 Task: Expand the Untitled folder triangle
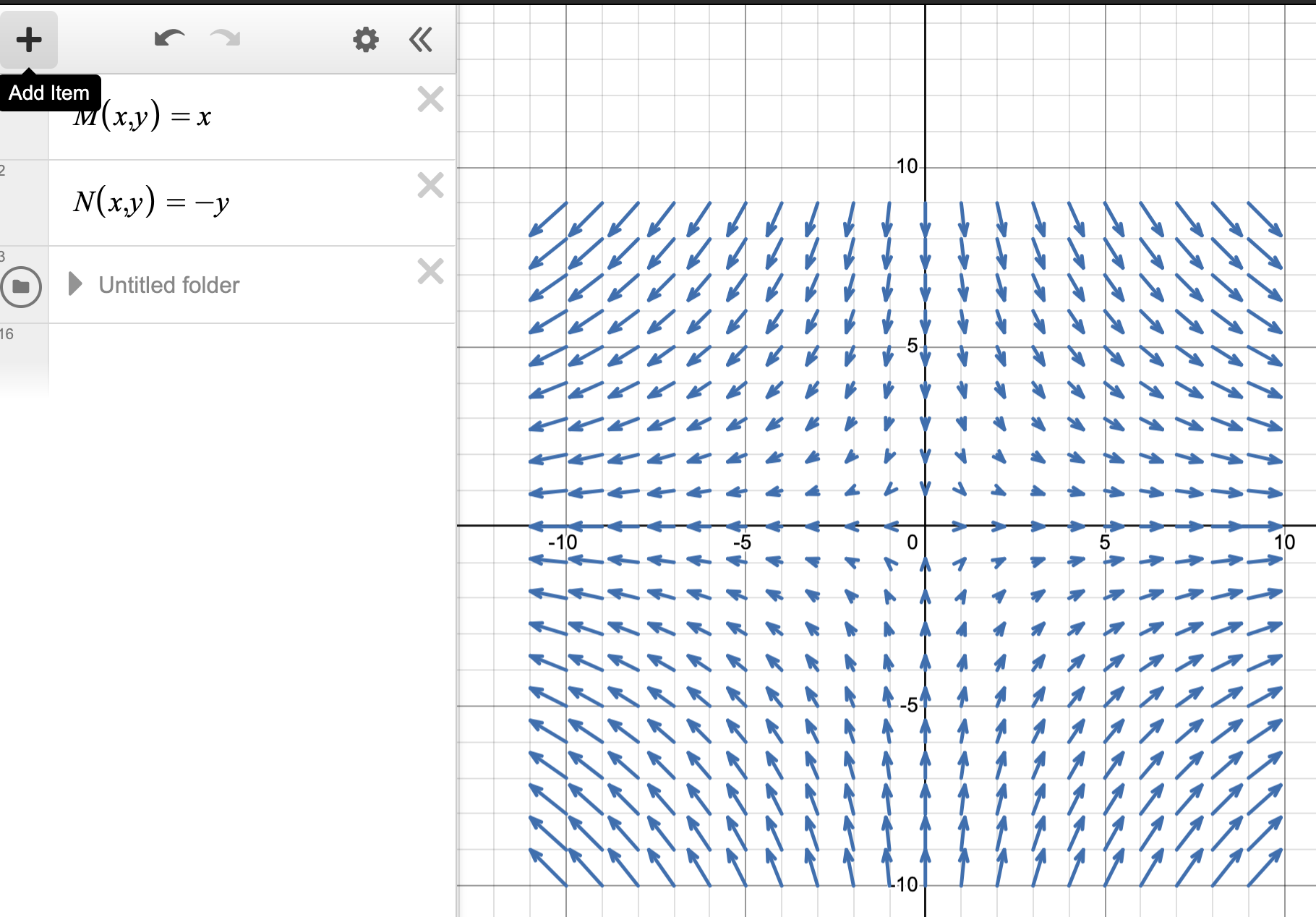pyautogui.click(x=74, y=284)
